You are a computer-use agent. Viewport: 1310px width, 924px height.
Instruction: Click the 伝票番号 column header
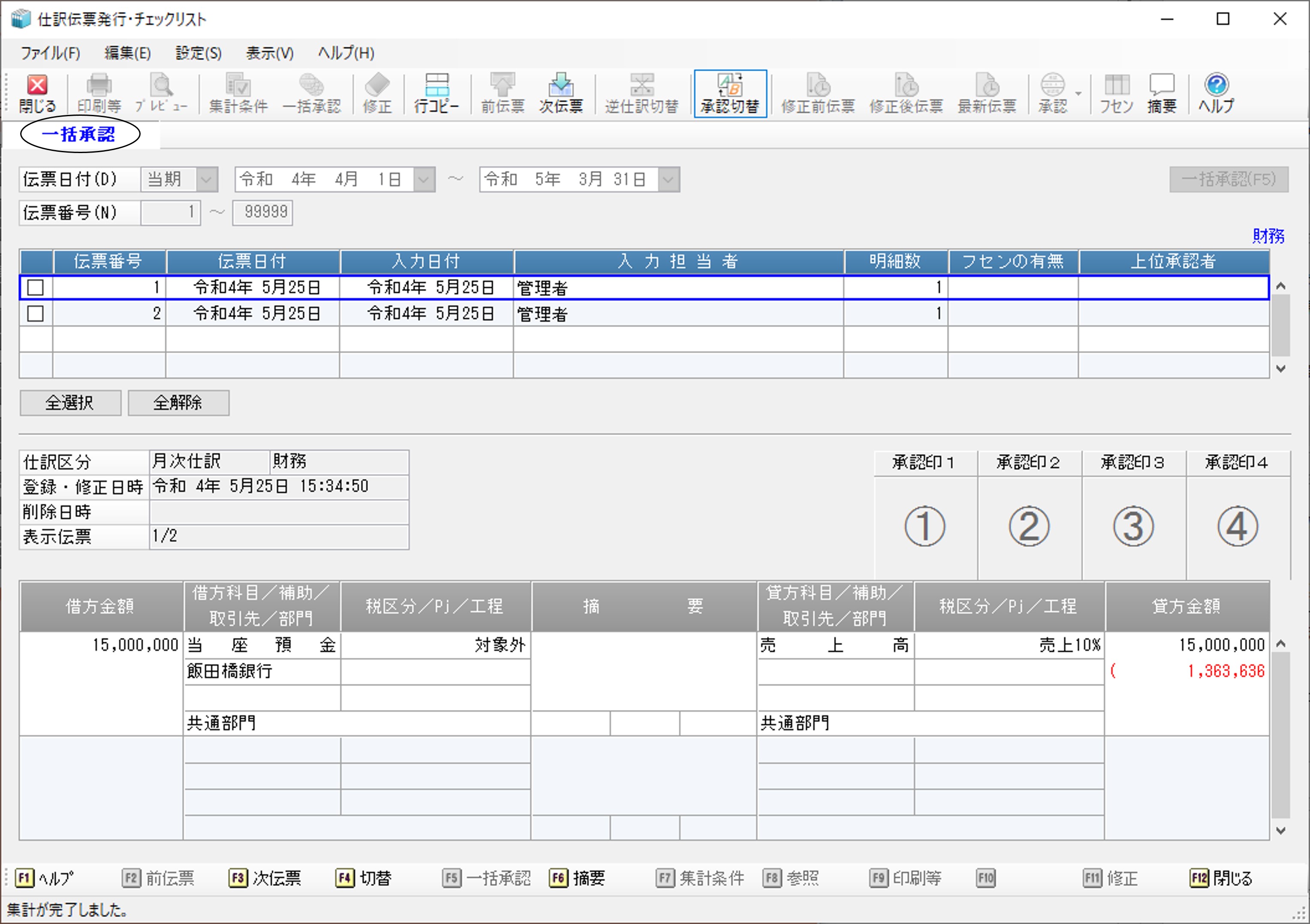[109, 261]
